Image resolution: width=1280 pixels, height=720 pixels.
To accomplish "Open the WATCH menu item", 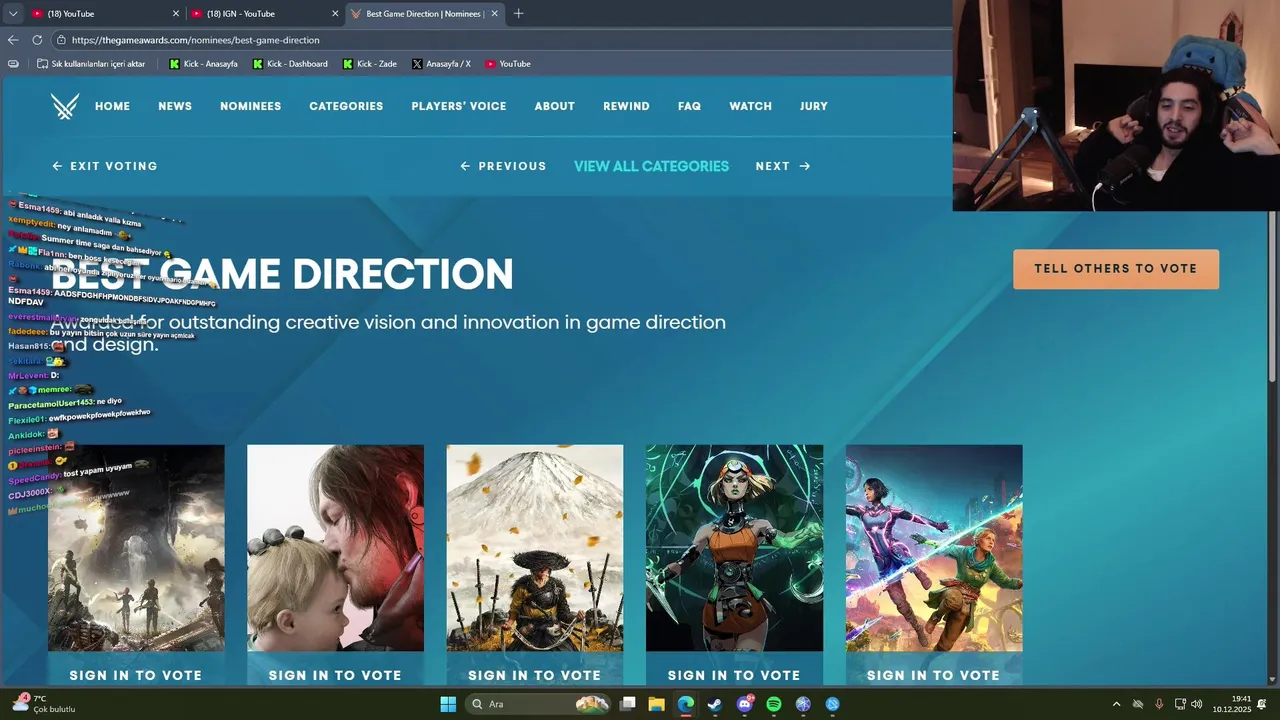I will pyautogui.click(x=750, y=106).
